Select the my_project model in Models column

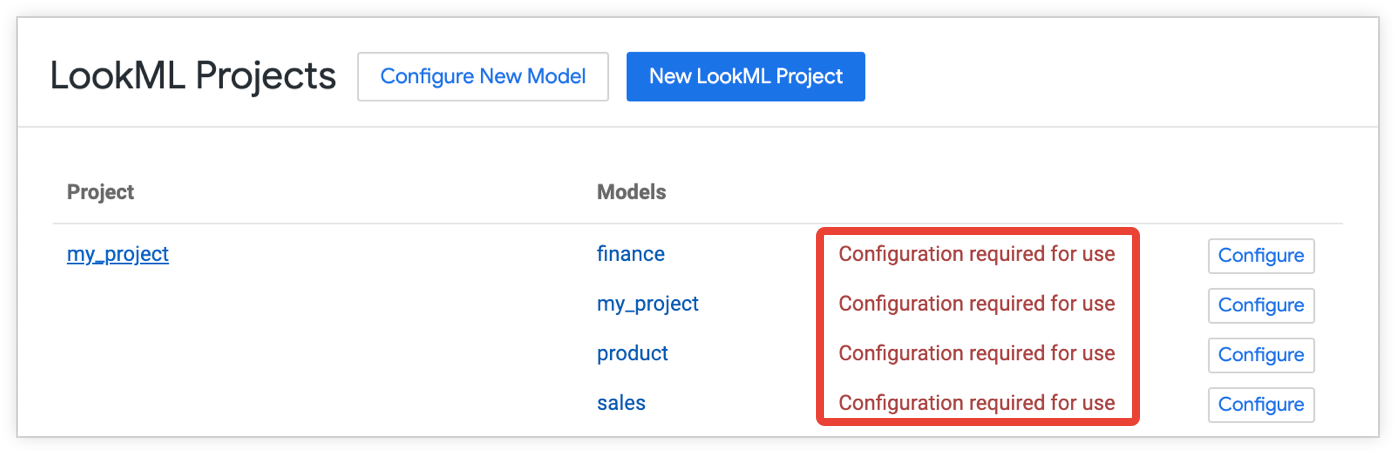tap(647, 304)
